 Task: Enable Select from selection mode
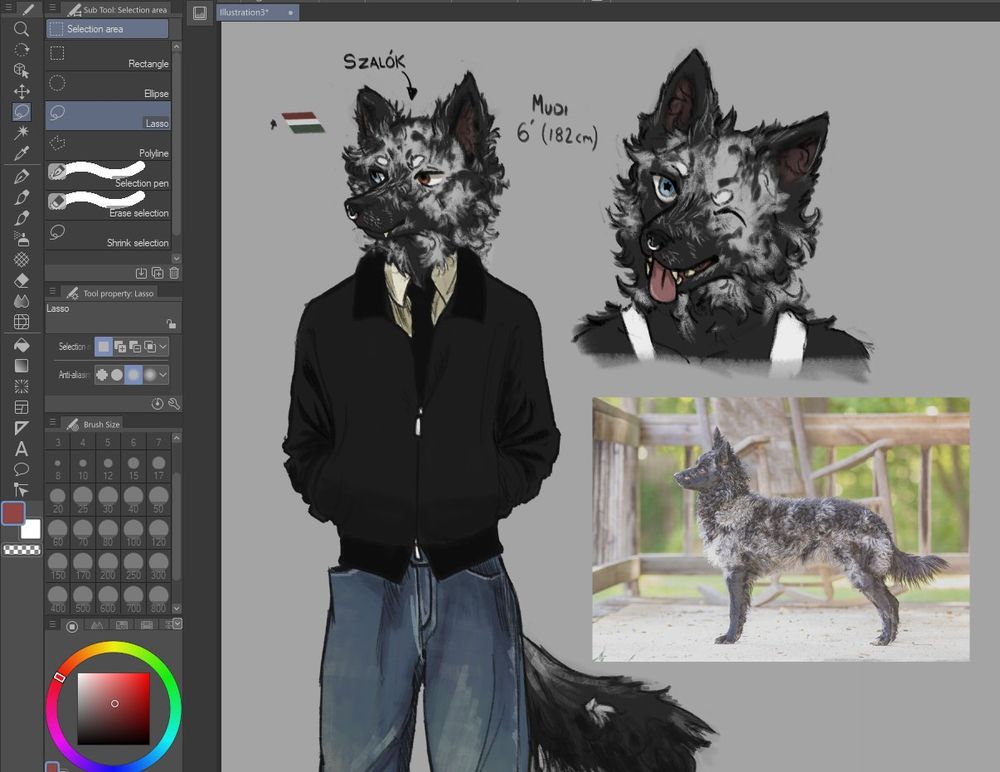tap(150, 346)
